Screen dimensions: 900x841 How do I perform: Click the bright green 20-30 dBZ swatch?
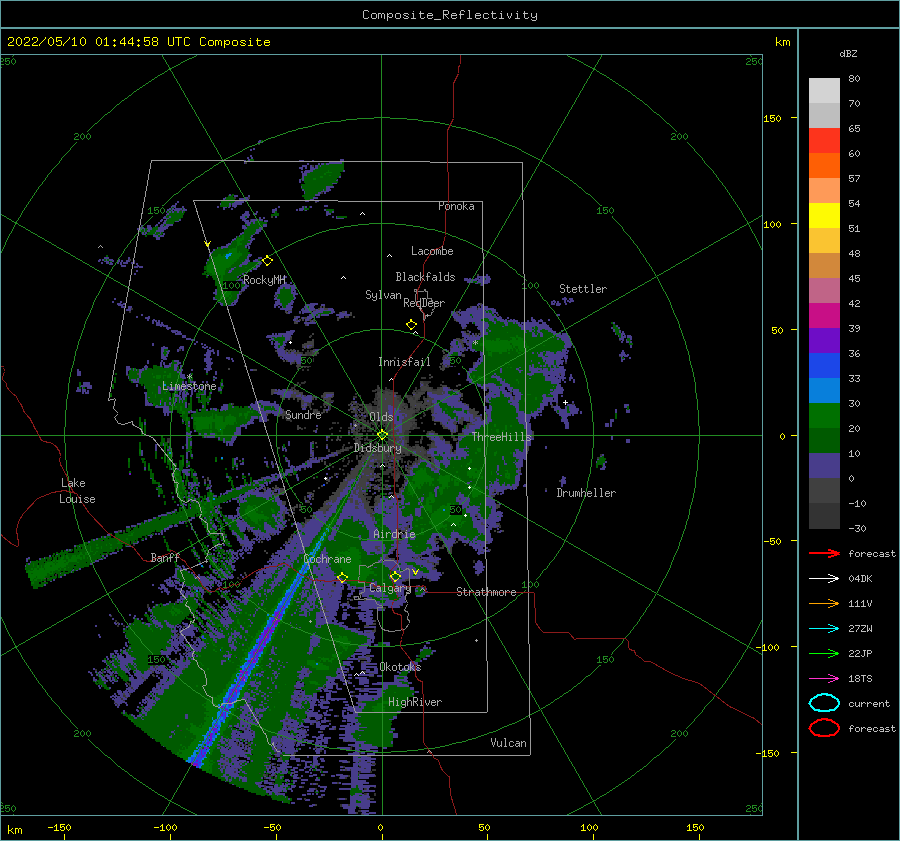click(x=824, y=416)
